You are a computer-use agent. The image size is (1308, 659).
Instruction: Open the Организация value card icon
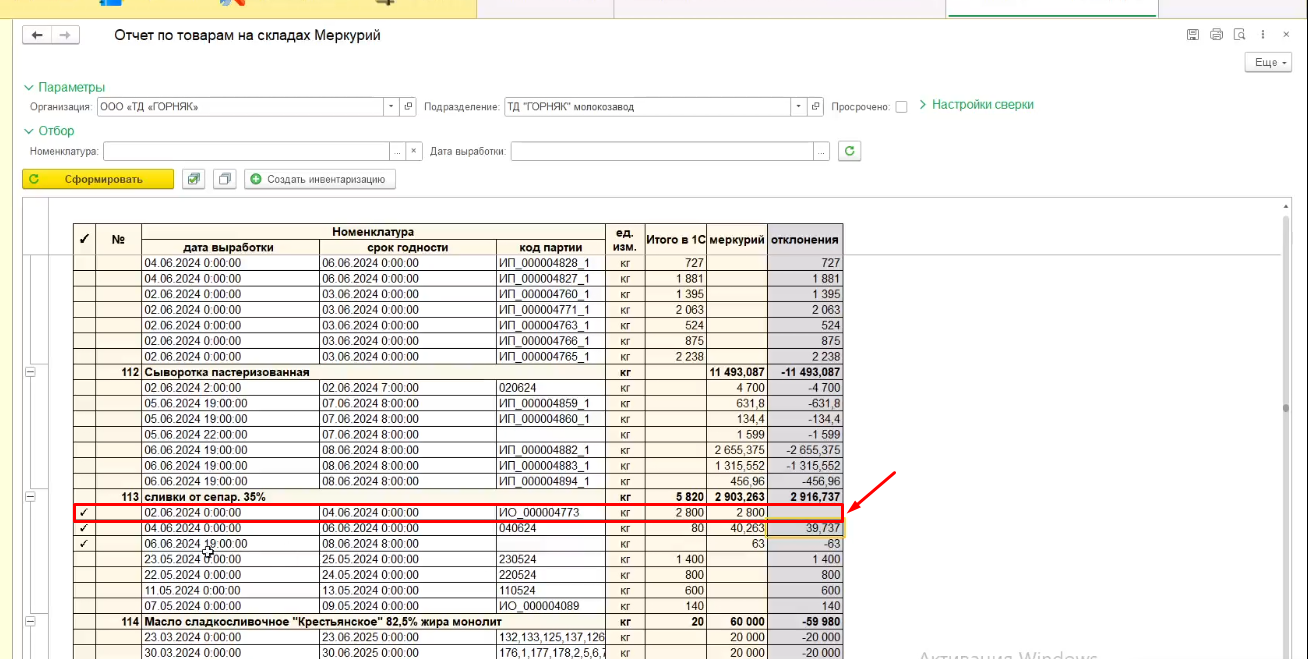point(408,106)
